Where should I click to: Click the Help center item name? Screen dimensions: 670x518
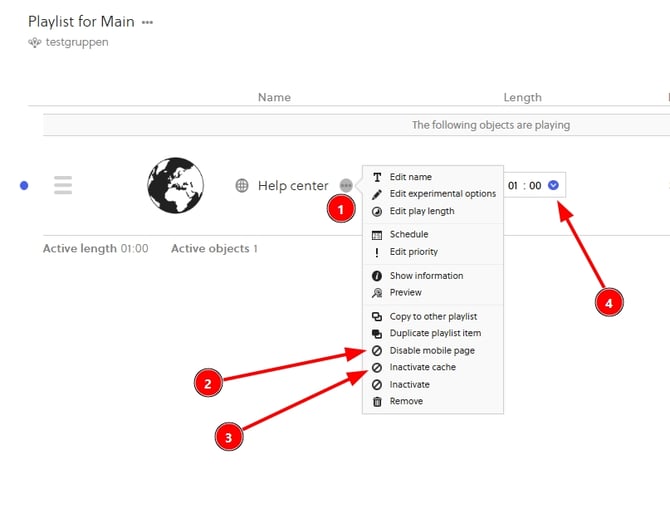tap(293, 185)
